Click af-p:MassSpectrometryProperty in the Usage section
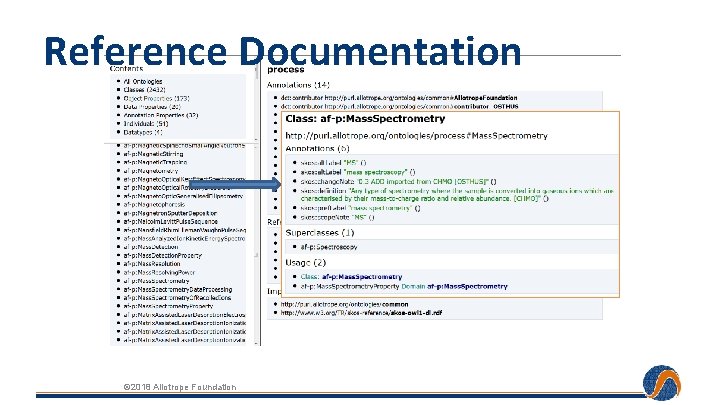The image size is (720, 405). click(x=349, y=287)
